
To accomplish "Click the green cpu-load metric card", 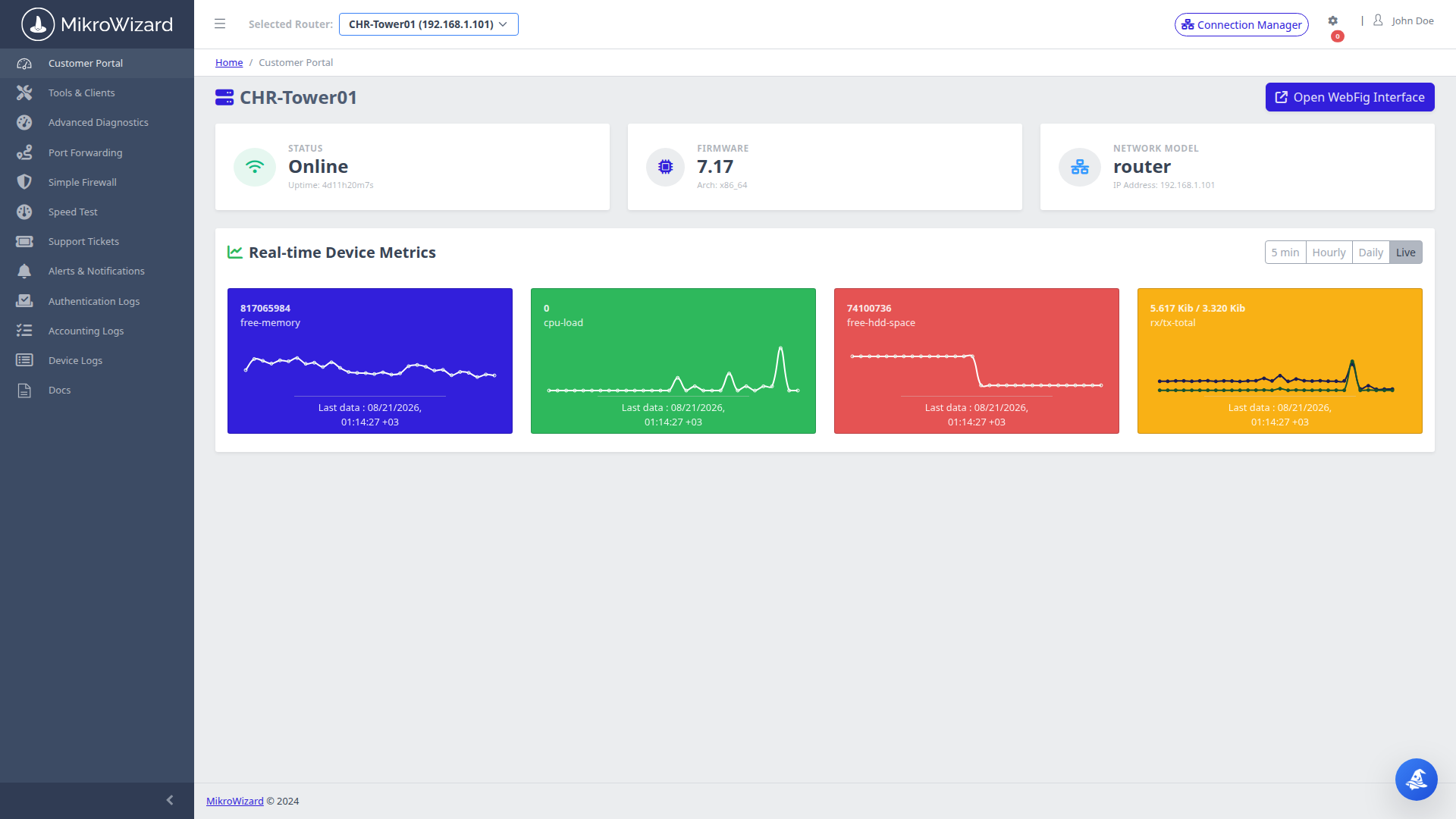I will coord(673,361).
